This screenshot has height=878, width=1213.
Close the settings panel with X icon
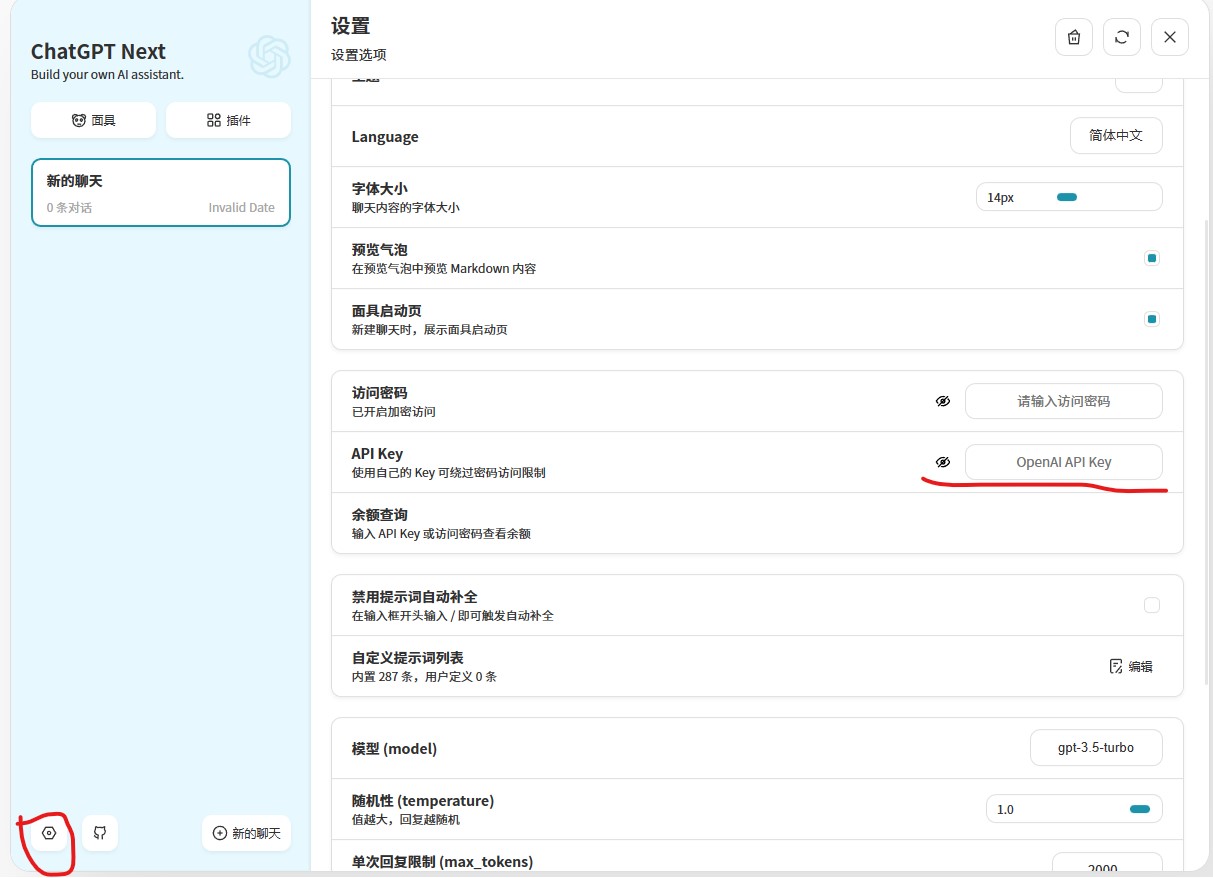(1170, 37)
